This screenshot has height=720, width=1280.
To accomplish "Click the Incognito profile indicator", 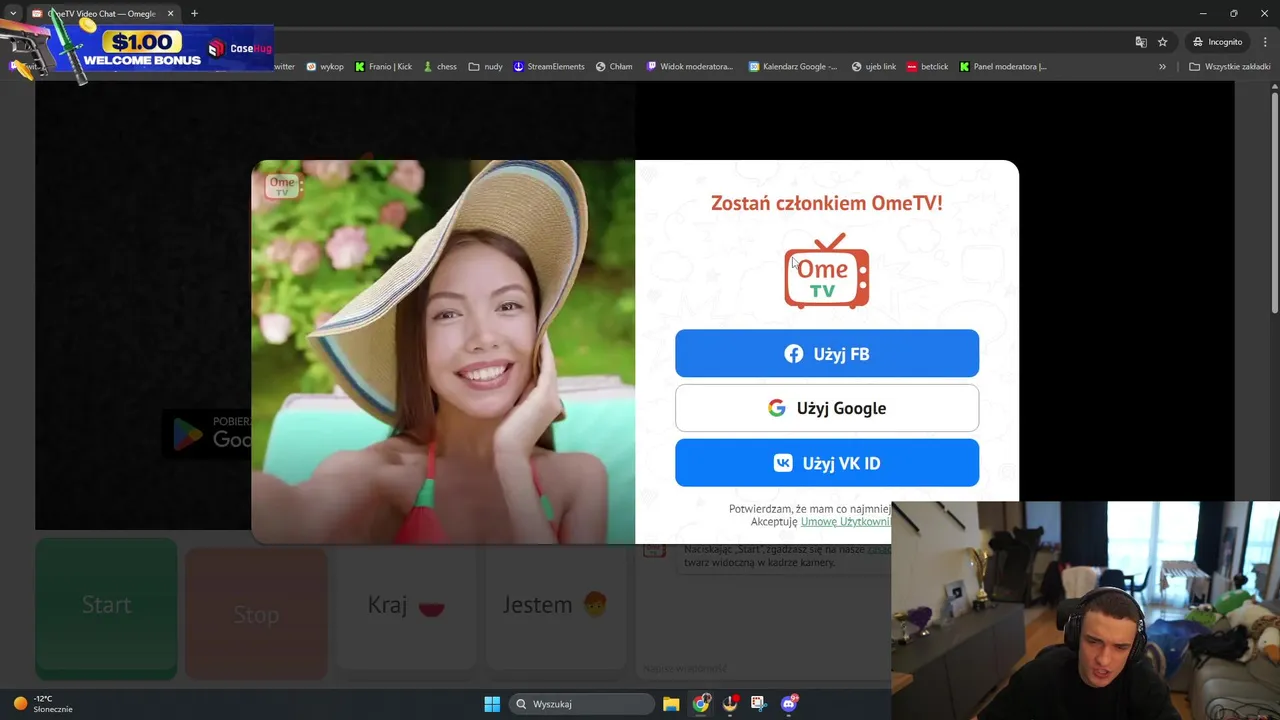I will coord(1217,42).
